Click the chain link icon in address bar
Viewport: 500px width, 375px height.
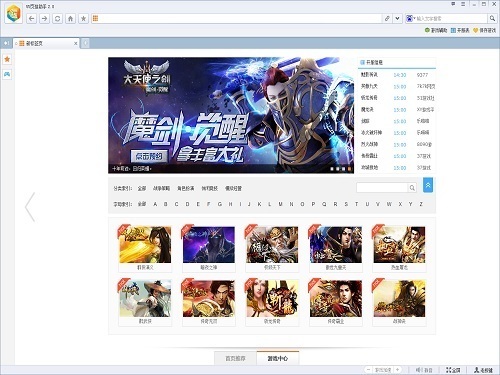point(387,18)
